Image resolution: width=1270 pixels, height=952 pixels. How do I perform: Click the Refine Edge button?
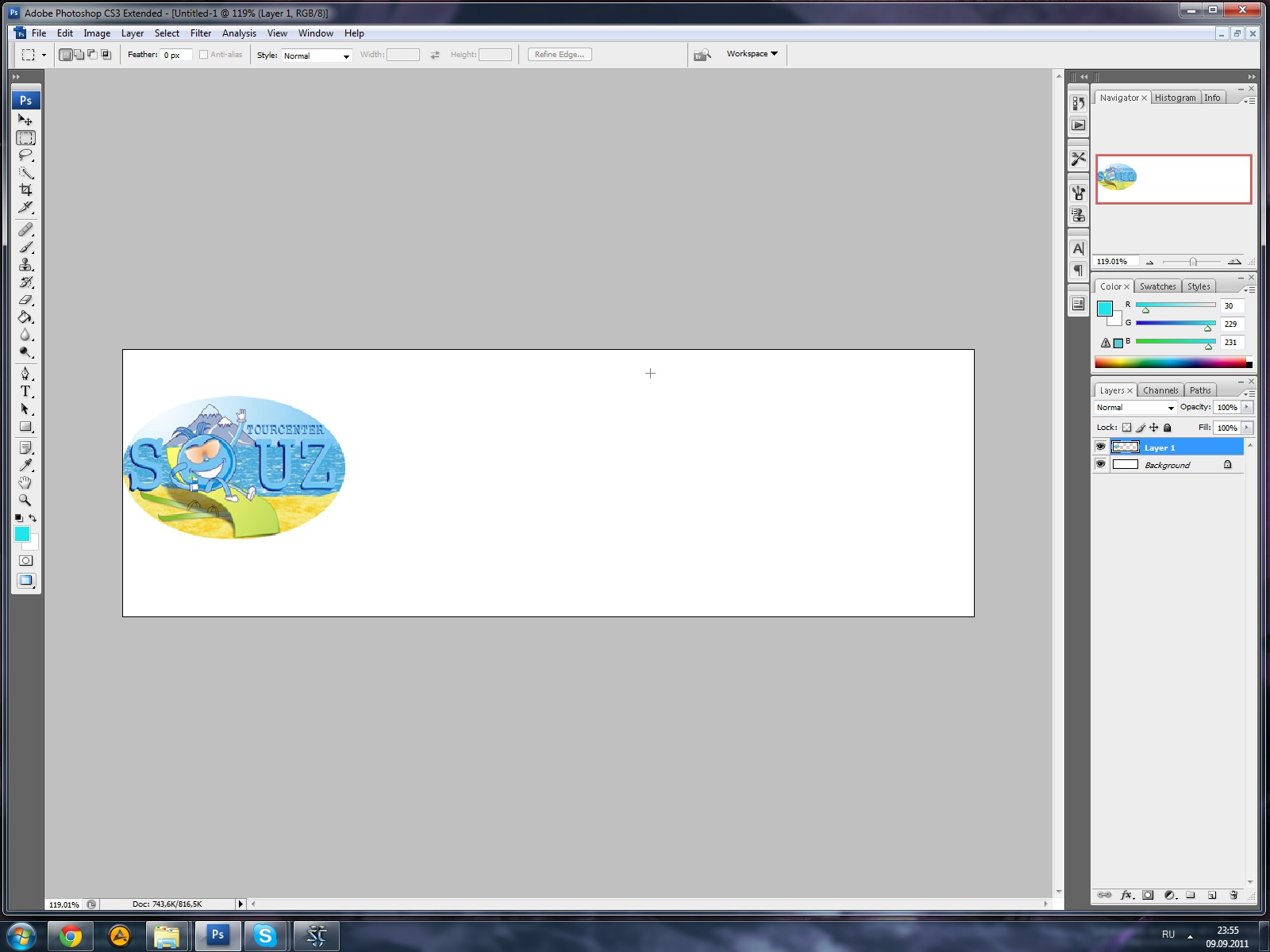click(x=560, y=55)
